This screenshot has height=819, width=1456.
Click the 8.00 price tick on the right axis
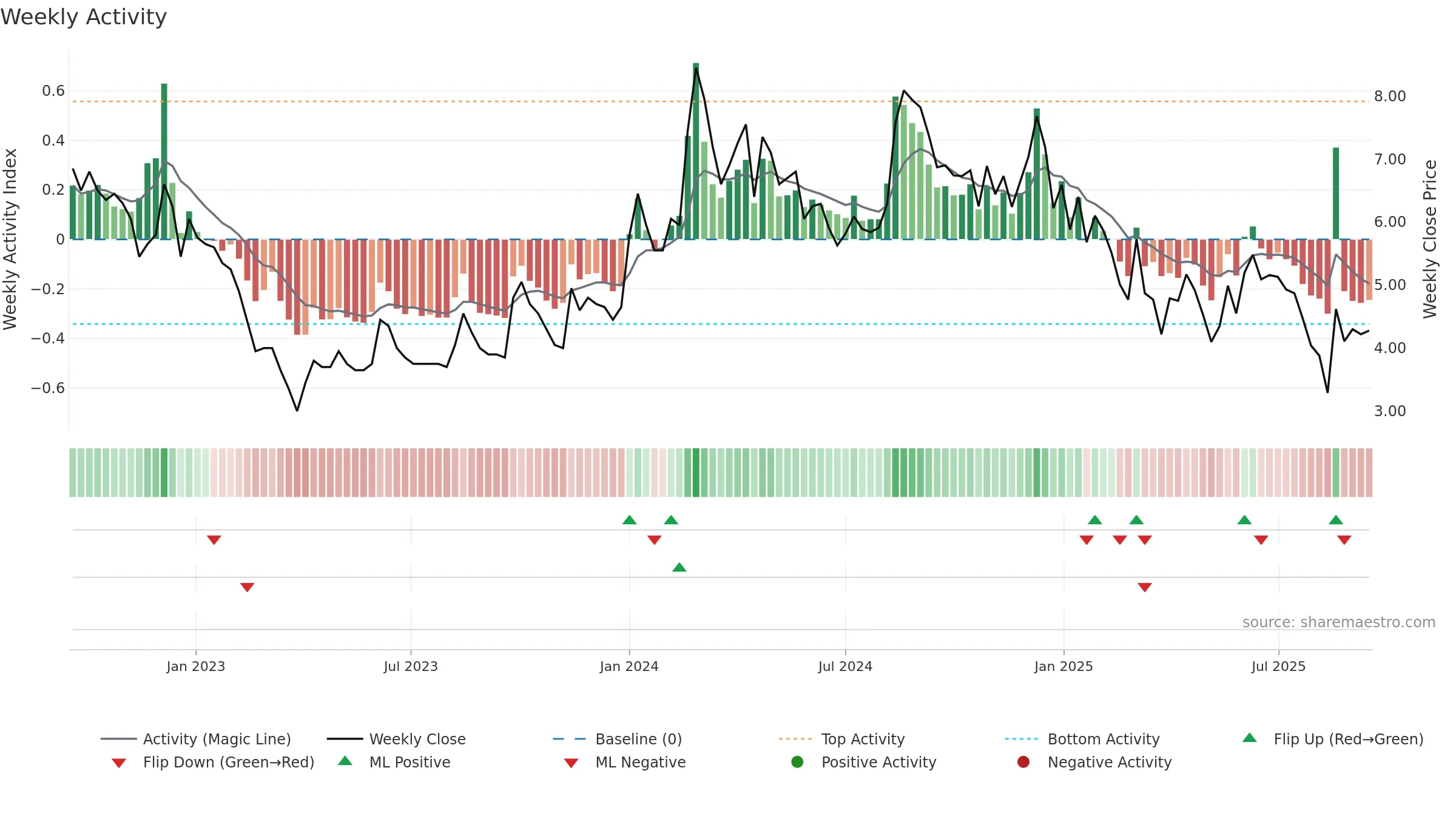tap(1390, 96)
